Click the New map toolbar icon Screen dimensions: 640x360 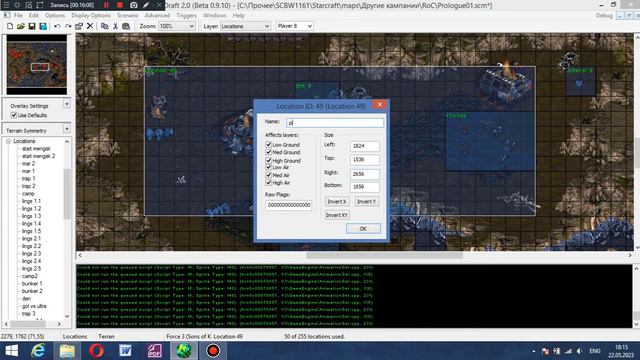tap(10, 27)
